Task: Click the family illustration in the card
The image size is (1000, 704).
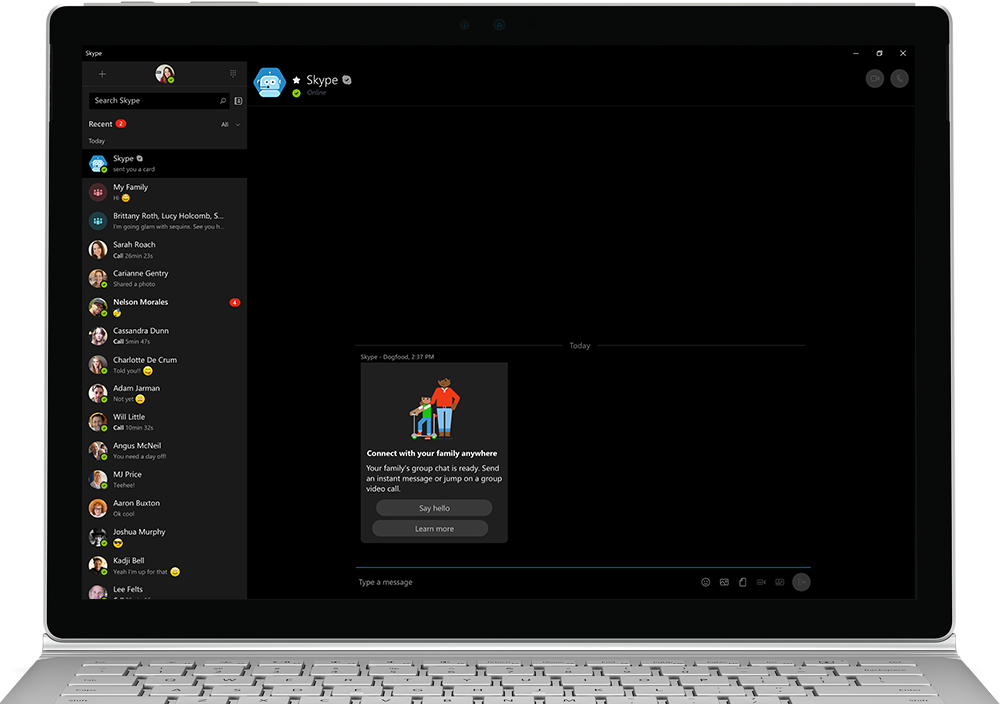Action: coord(434,409)
